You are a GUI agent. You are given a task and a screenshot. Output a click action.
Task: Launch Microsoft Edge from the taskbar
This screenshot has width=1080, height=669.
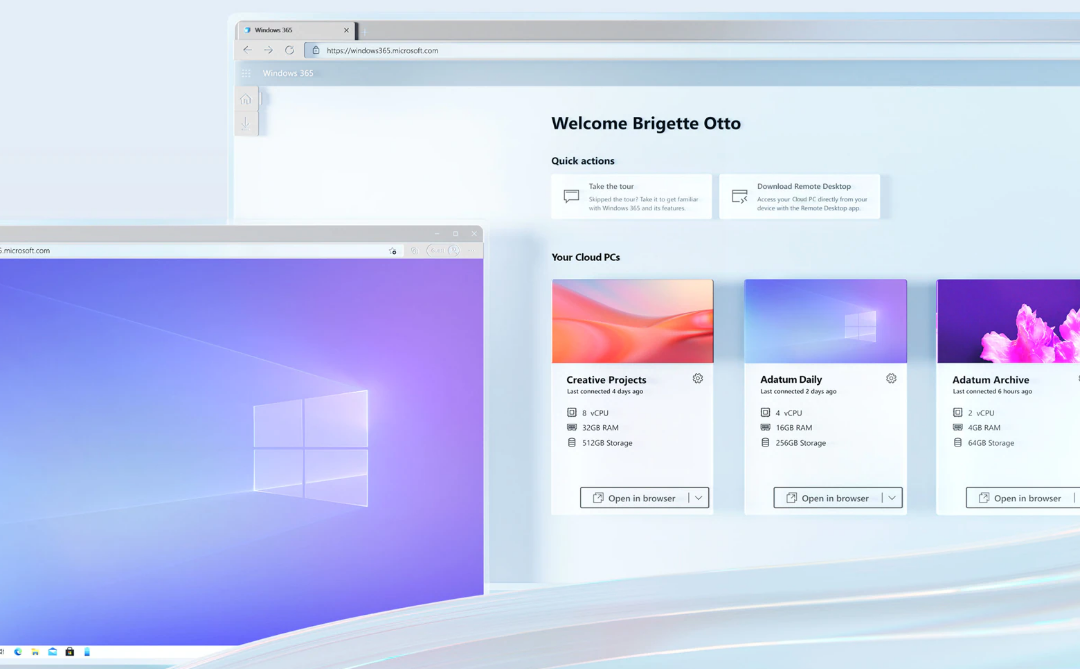[18, 651]
